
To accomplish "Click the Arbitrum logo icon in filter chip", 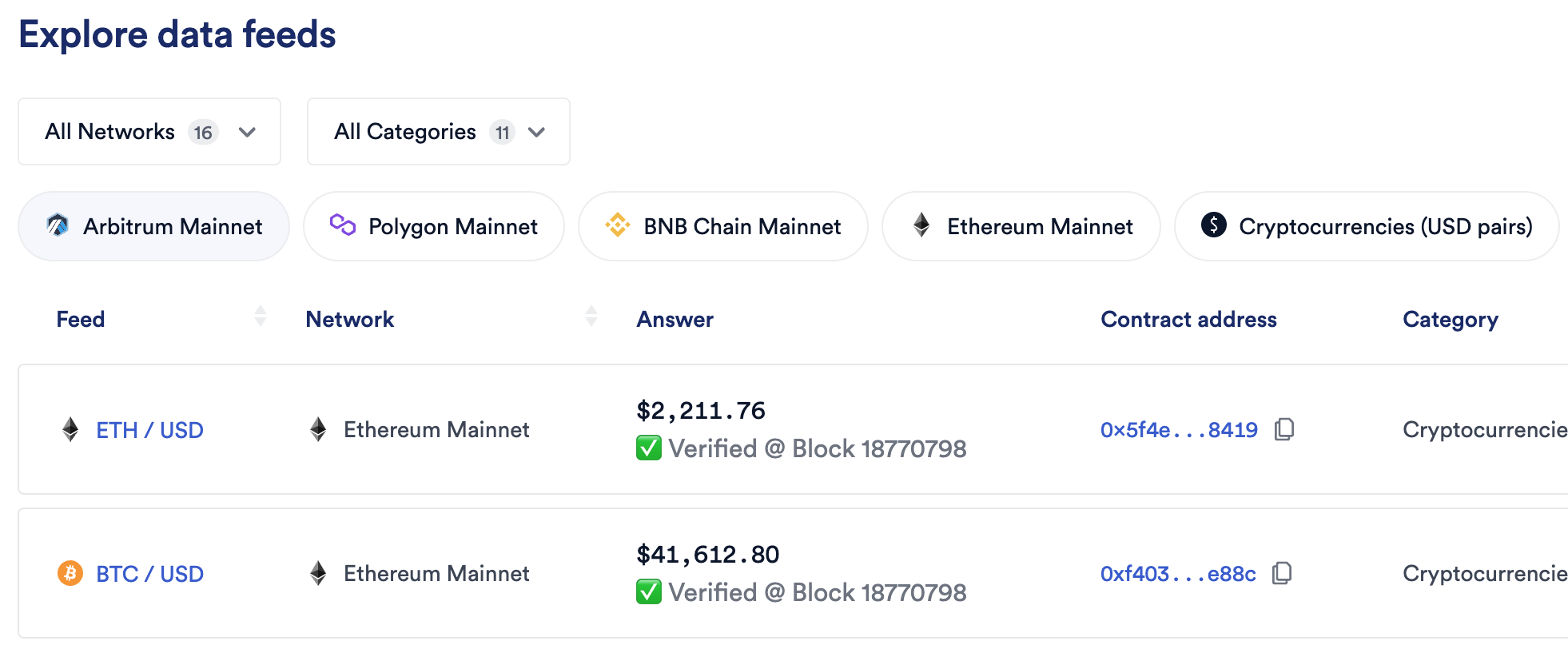I will (58, 225).
